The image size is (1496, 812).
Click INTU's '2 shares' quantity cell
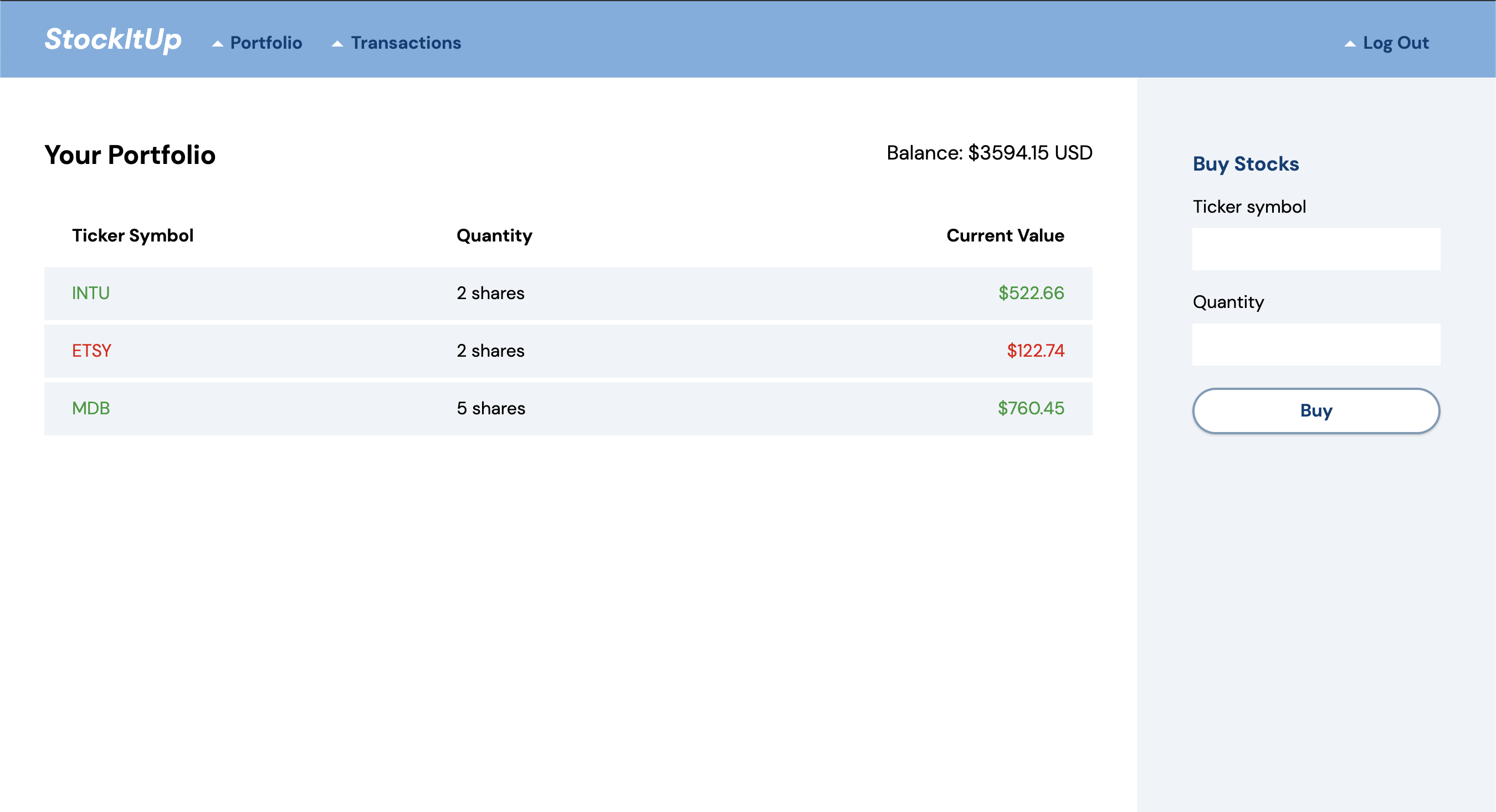click(x=490, y=293)
